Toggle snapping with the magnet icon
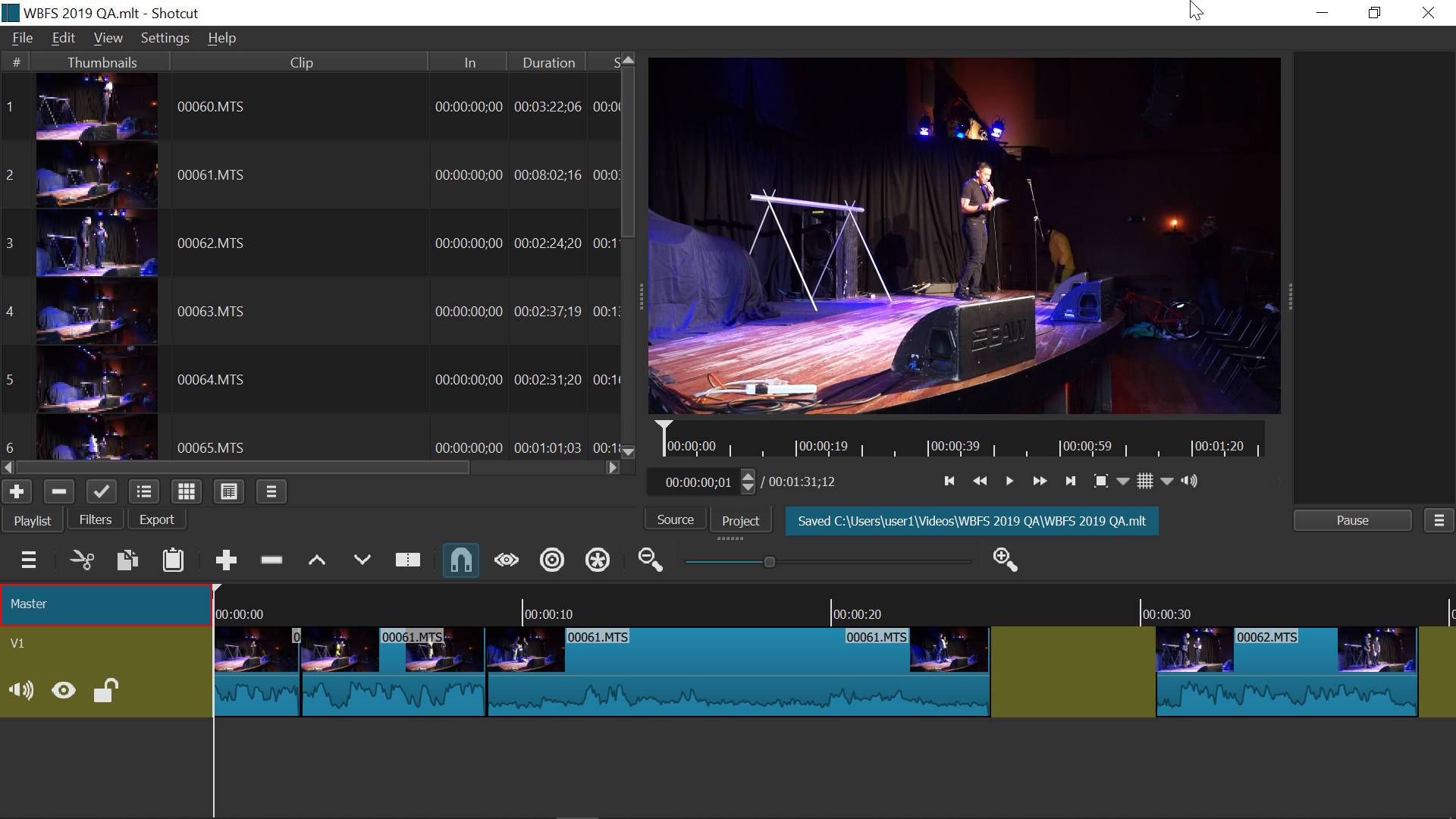This screenshot has height=819, width=1456. tap(460, 560)
